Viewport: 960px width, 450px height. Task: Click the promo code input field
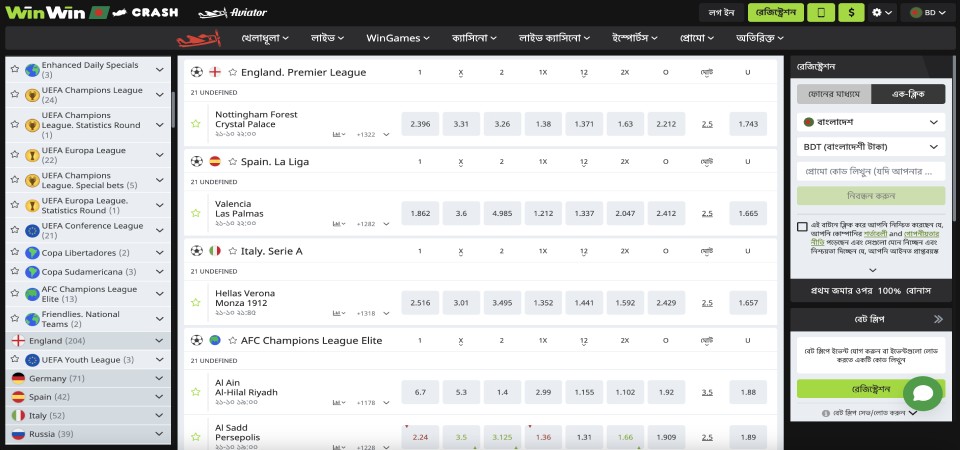[x=871, y=171]
